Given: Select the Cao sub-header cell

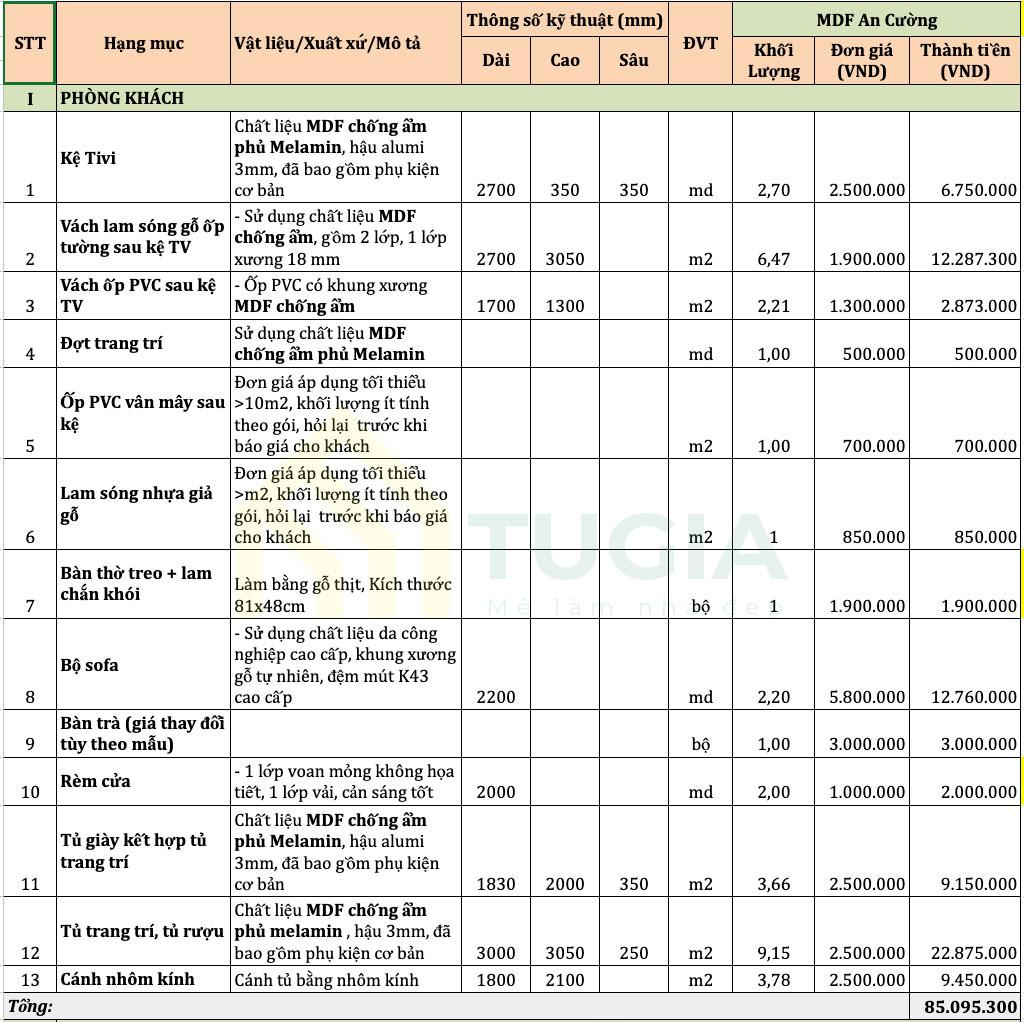Looking at the screenshot, I should click(565, 61).
